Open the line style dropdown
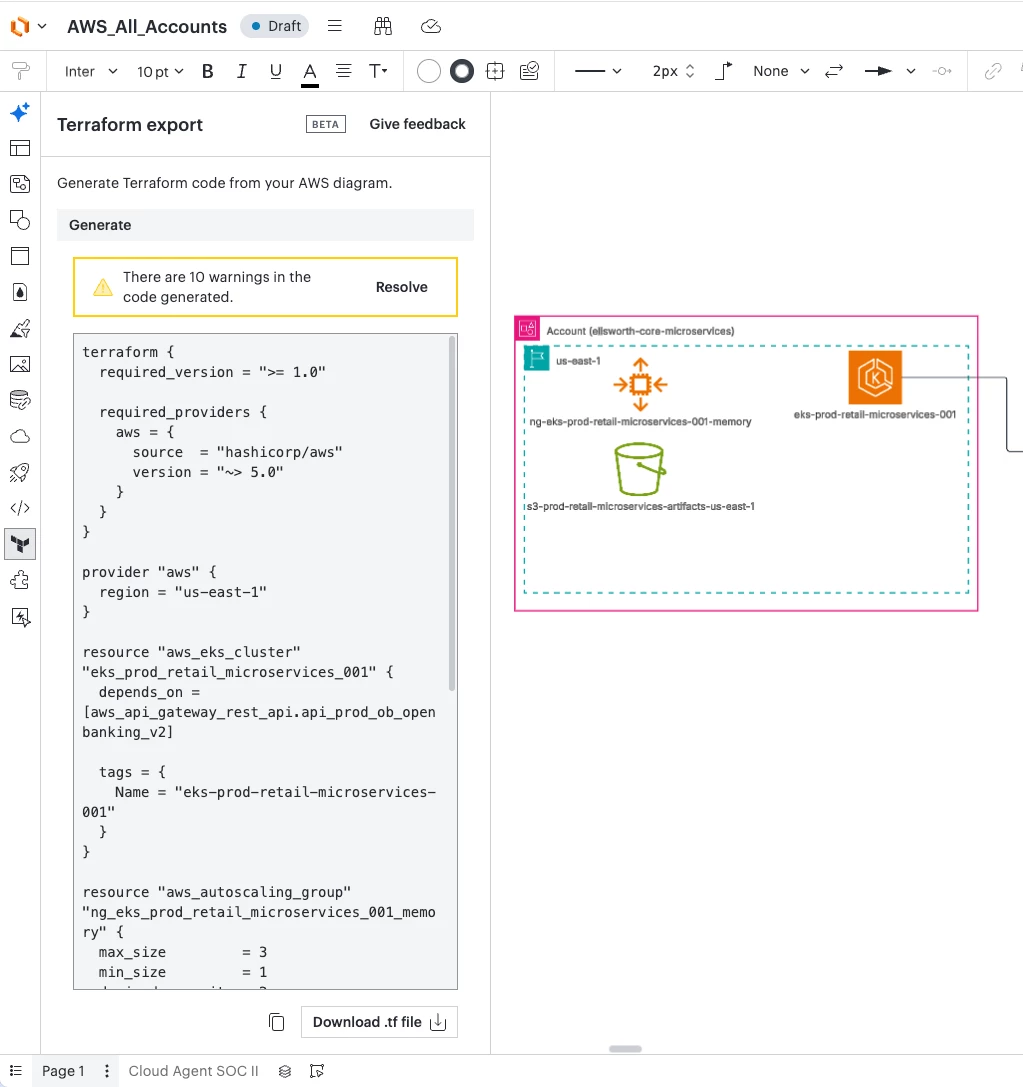 598,71
